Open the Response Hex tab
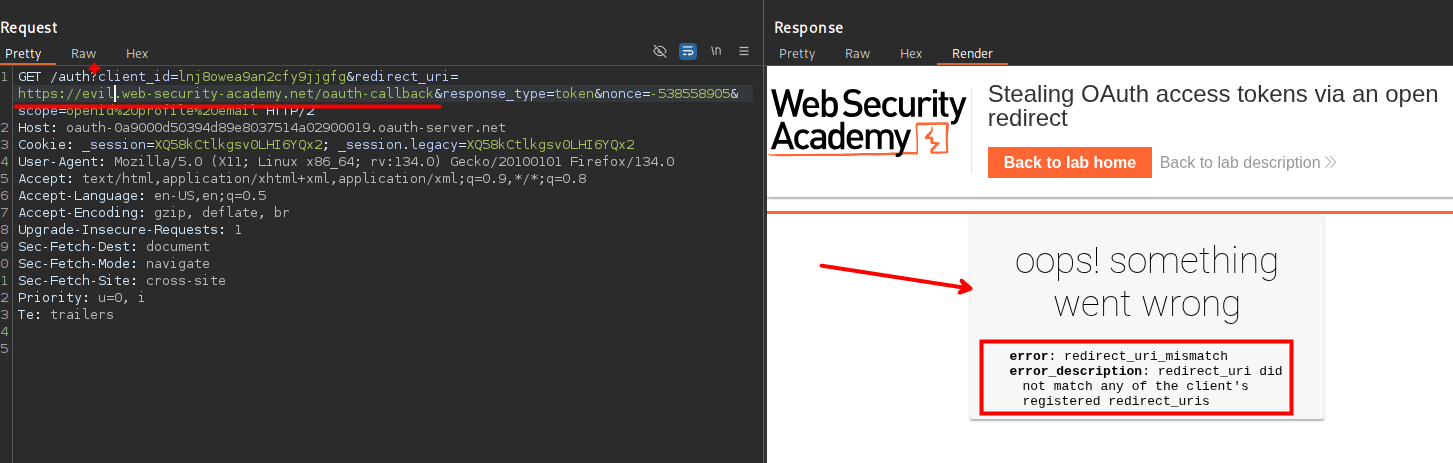1453x463 pixels. (911, 54)
